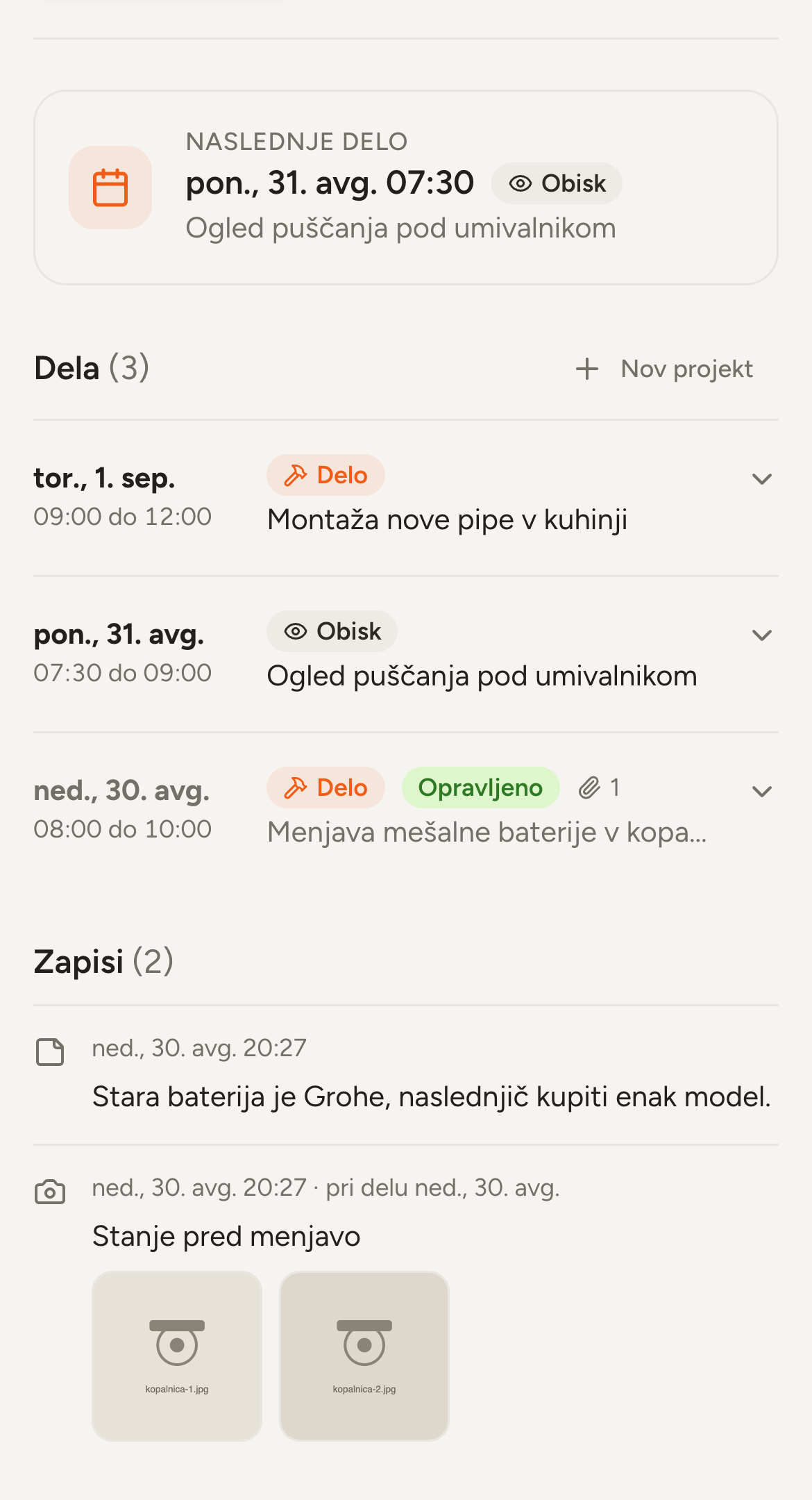This screenshot has height=1500, width=812.
Task: Expand the Montaža nove pipe v kuhinji row
Action: 762,479
